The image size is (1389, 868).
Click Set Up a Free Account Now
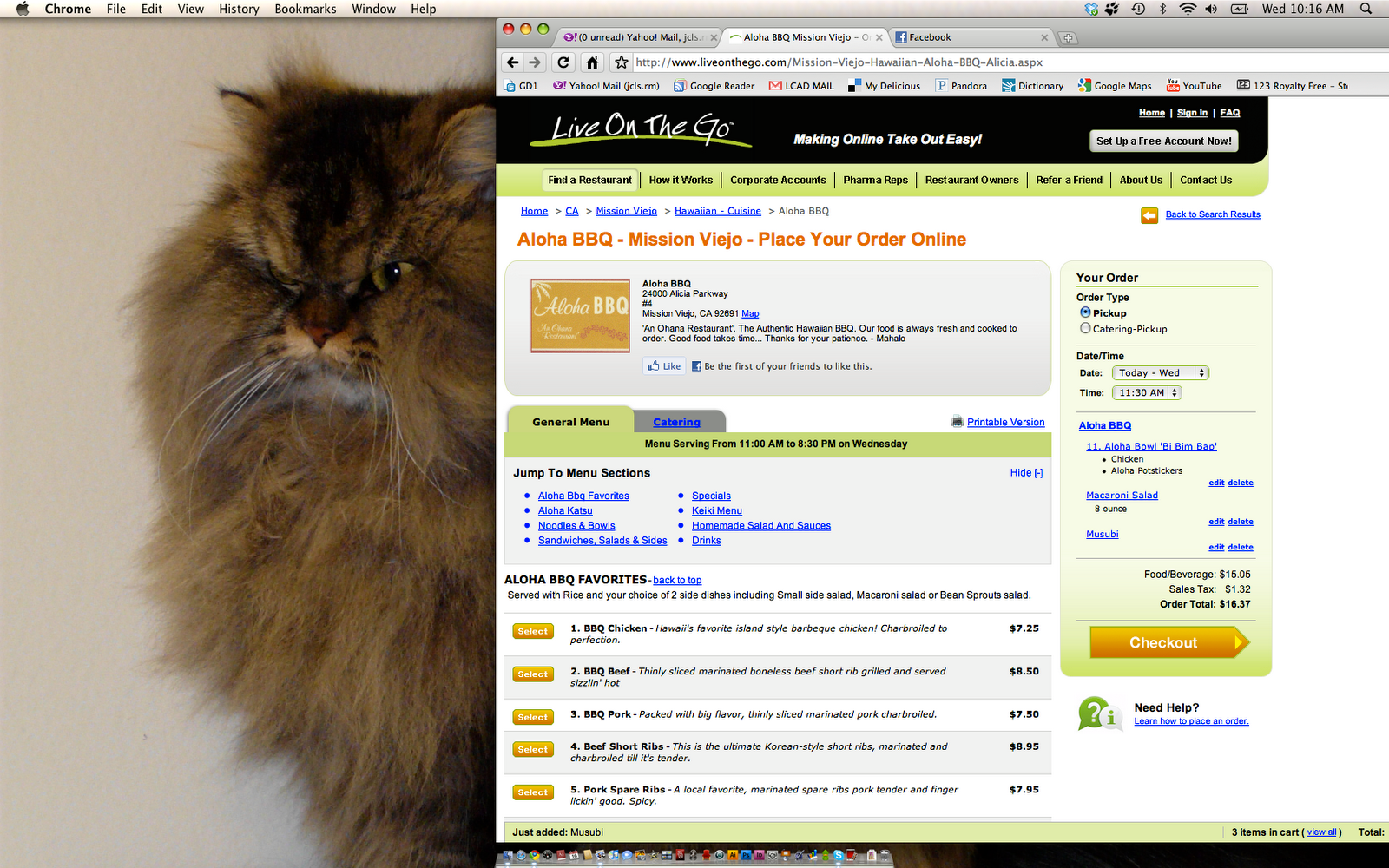tap(1163, 141)
